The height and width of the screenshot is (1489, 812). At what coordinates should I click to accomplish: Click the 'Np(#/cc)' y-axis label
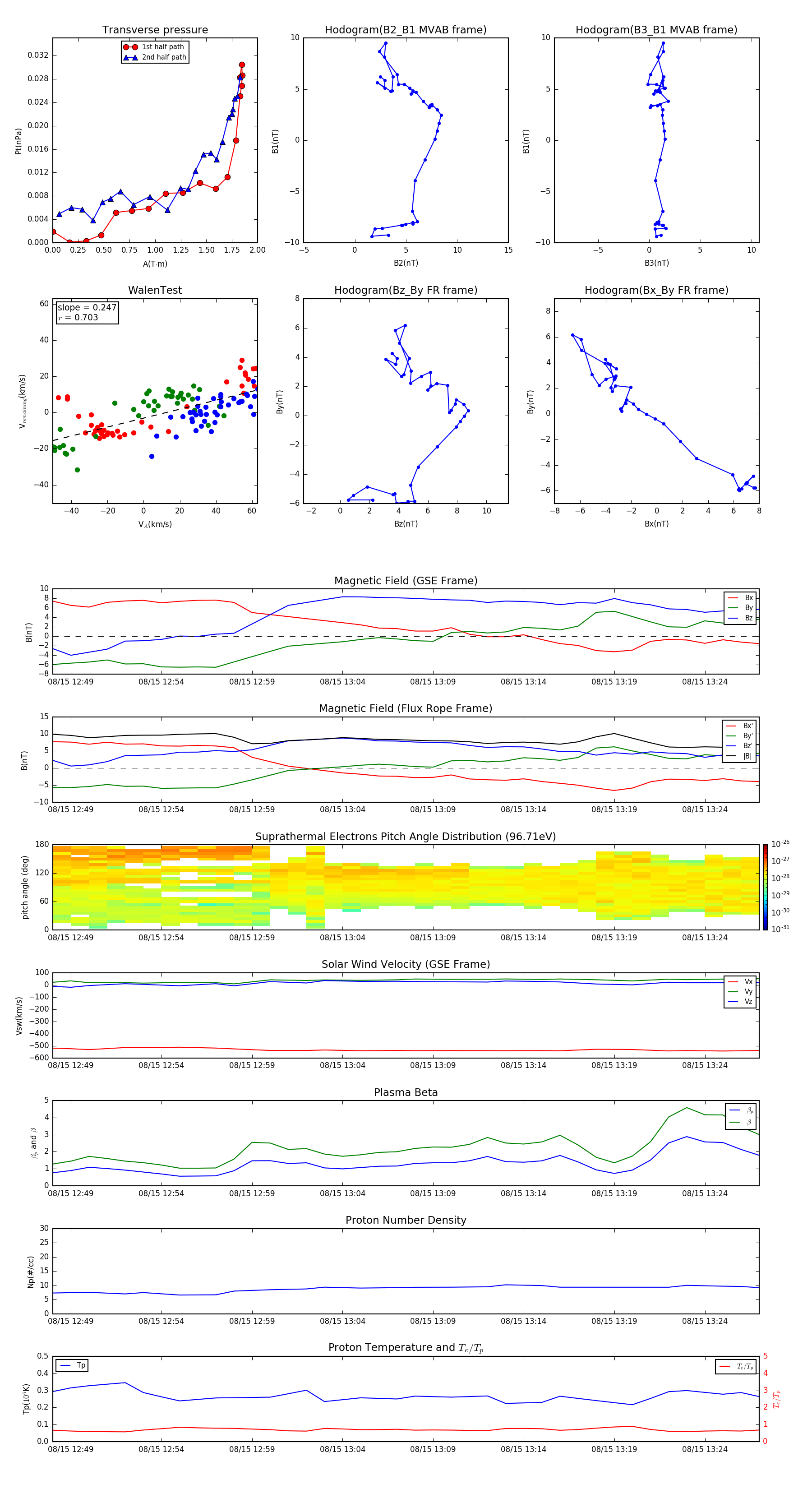tap(31, 1272)
